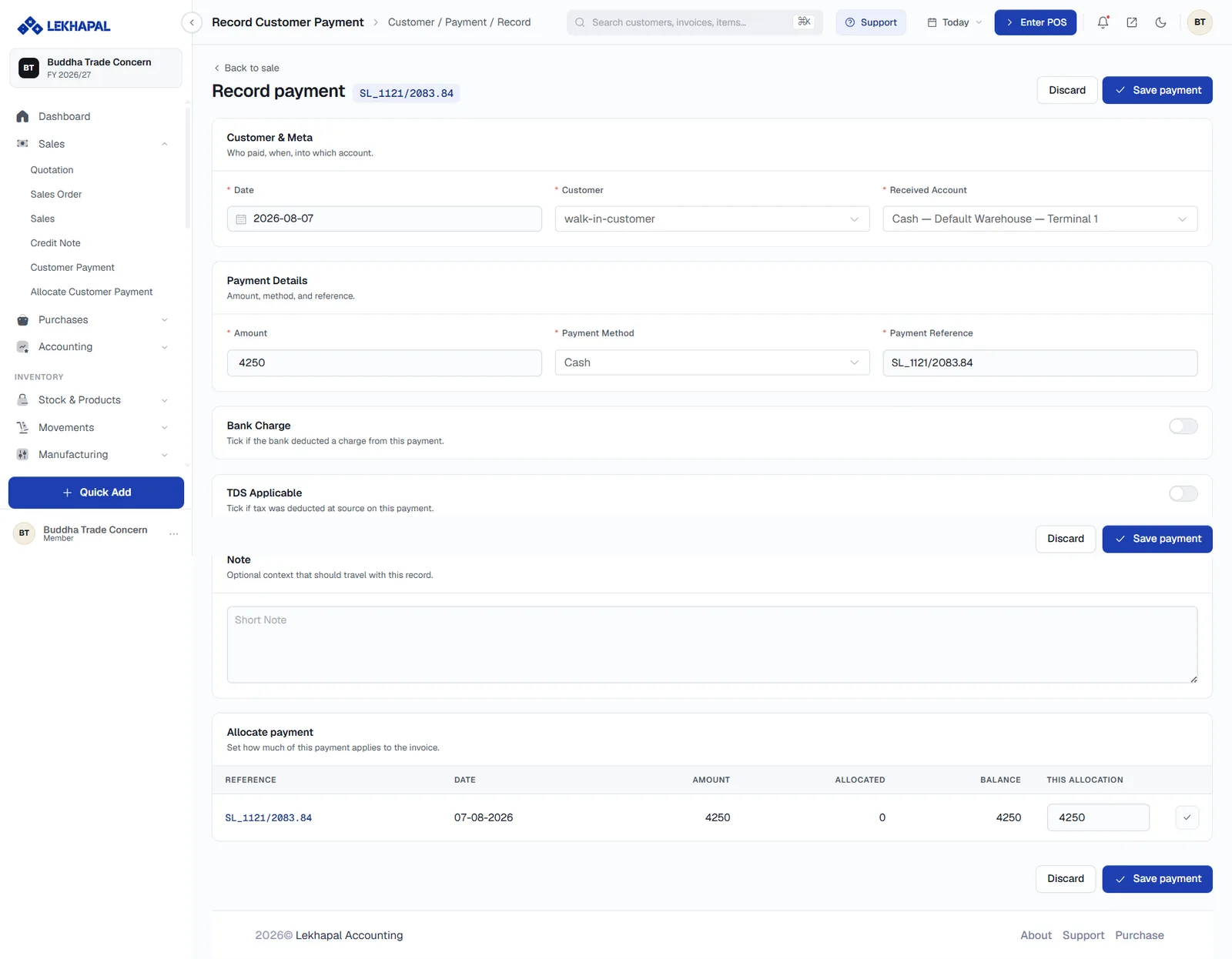Collapse the sidebar with the arrow button
The height and width of the screenshot is (959, 1232).
tap(192, 22)
